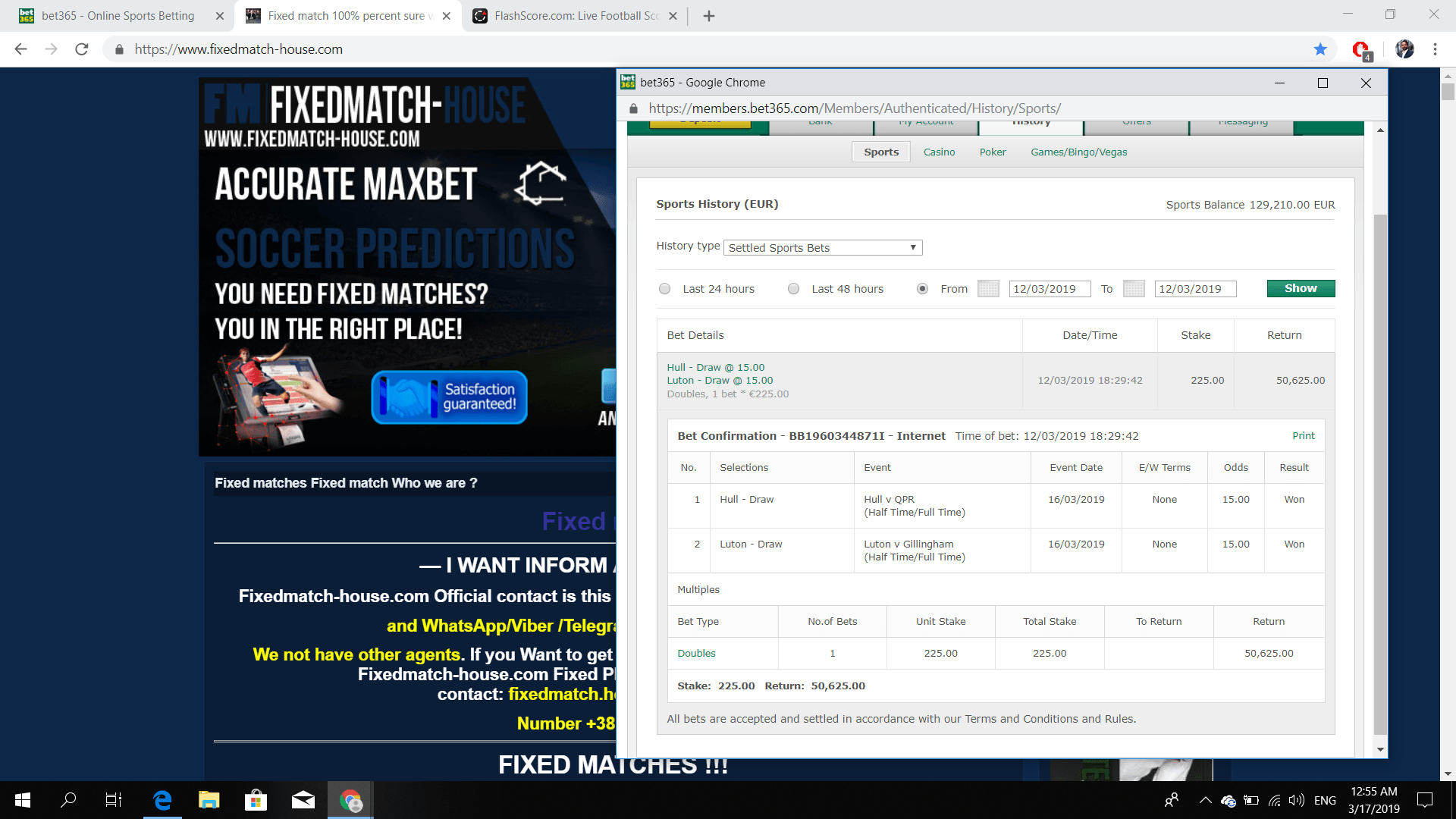This screenshot has width=1456, height=819.
Task: Open Wi-Fi network tray icon
Action: tap(1275, 800)
